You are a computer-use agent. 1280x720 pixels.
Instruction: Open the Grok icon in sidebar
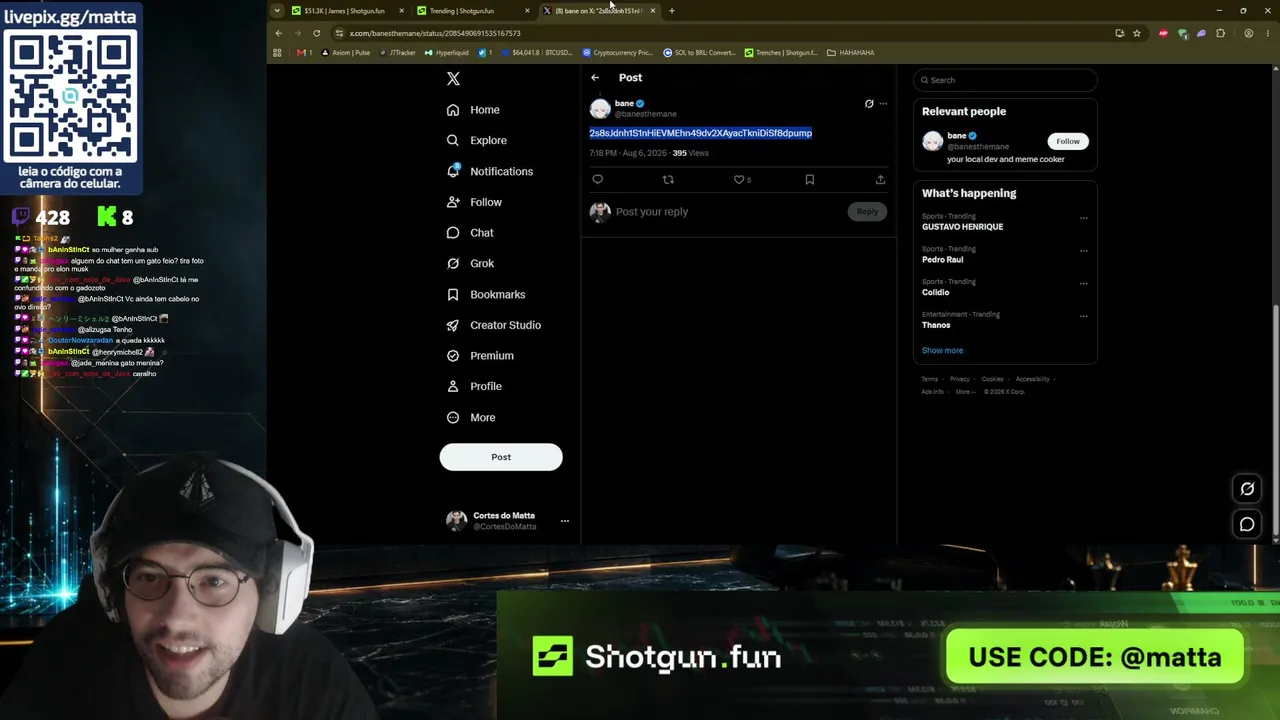(453, 264)
